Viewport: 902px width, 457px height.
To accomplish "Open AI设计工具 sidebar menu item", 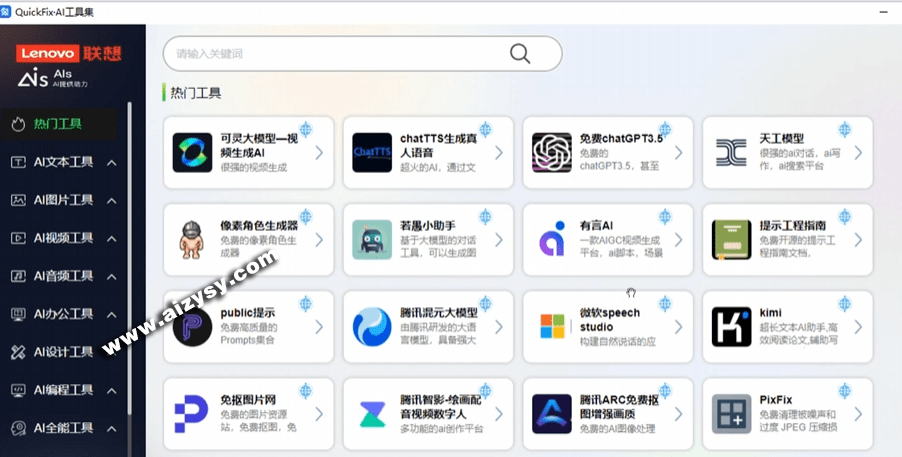I will [63, 352].
